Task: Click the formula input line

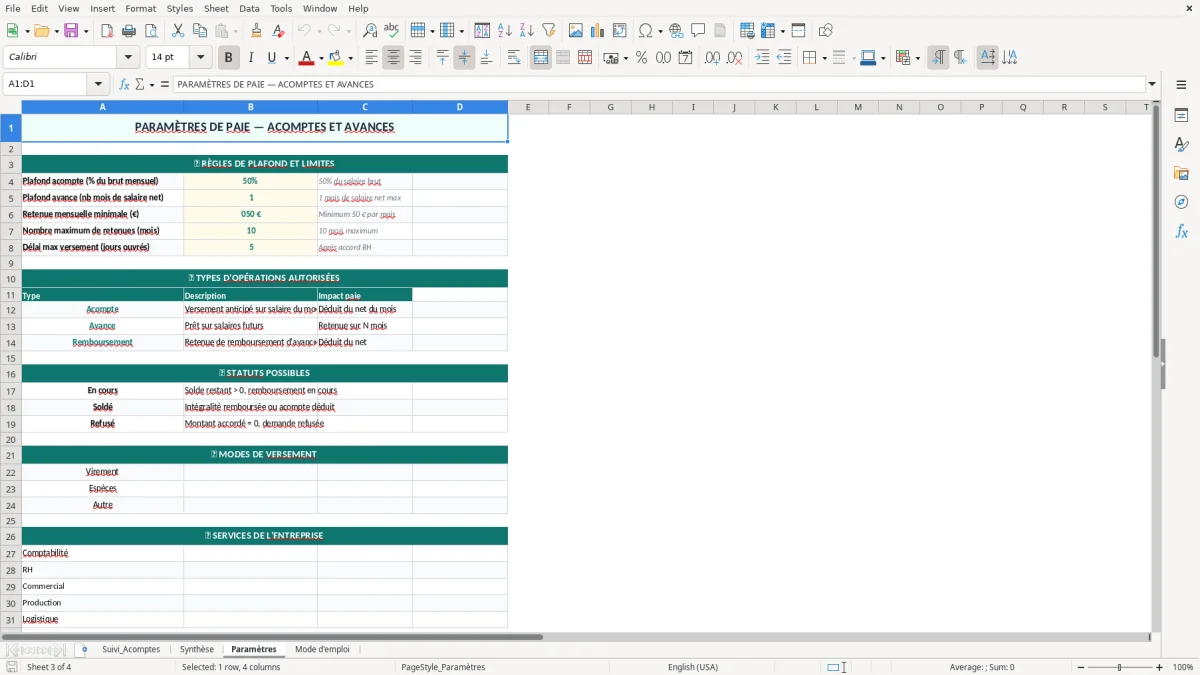Action: pos(659,84)
